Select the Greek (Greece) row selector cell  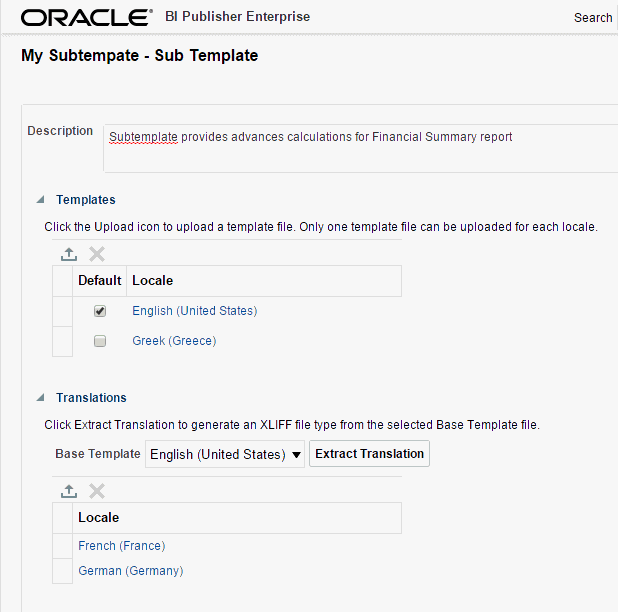(x=62, y=341)
